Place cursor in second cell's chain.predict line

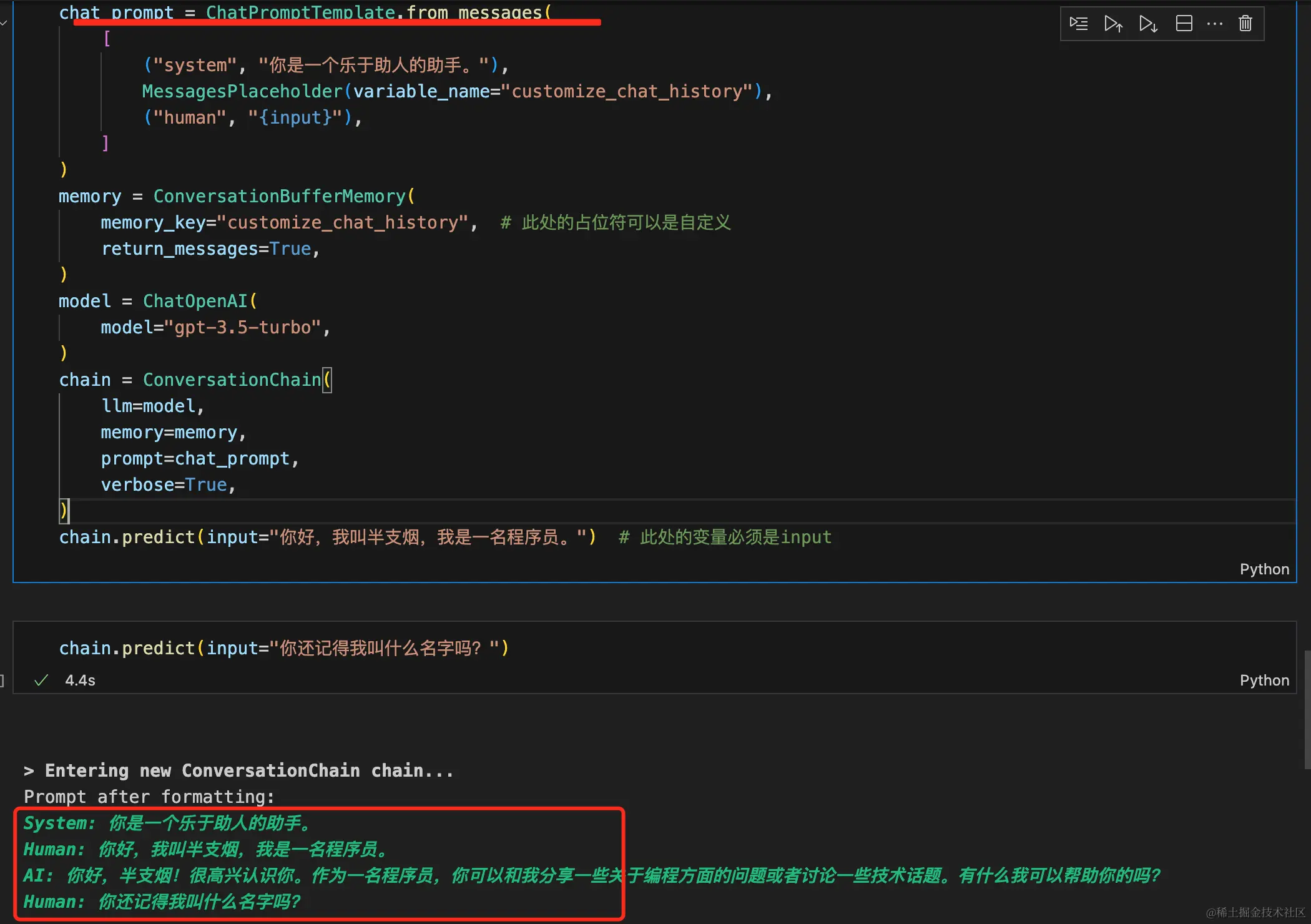284,649
